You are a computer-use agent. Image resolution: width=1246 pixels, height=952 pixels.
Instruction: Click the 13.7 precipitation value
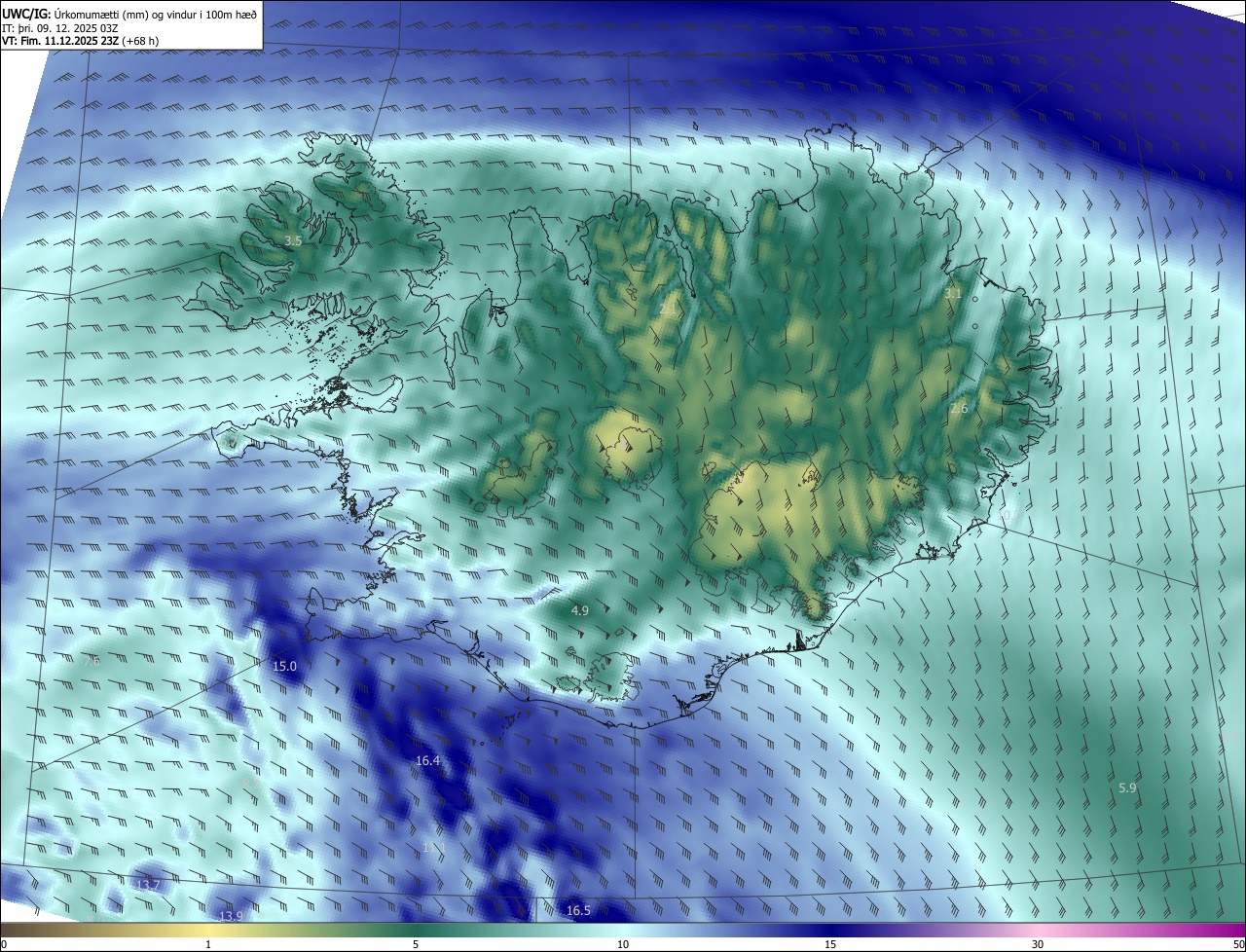tap(147, 885)
